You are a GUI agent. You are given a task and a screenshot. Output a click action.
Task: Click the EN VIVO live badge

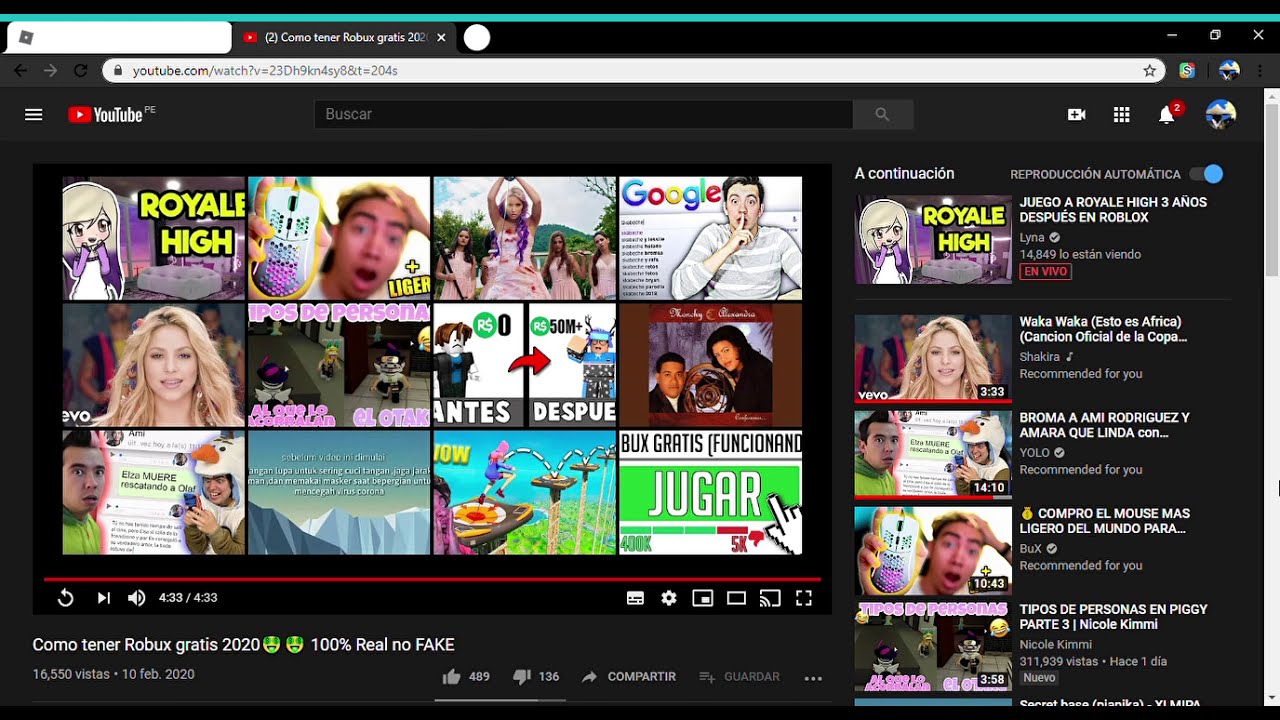(x=1045, y=271)
